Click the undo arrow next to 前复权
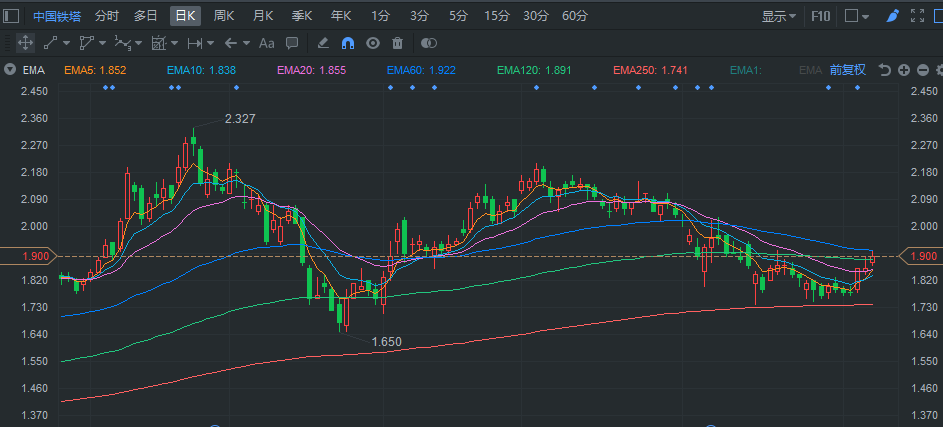Viewport: 943px width, 427px height. pos(884,70)
